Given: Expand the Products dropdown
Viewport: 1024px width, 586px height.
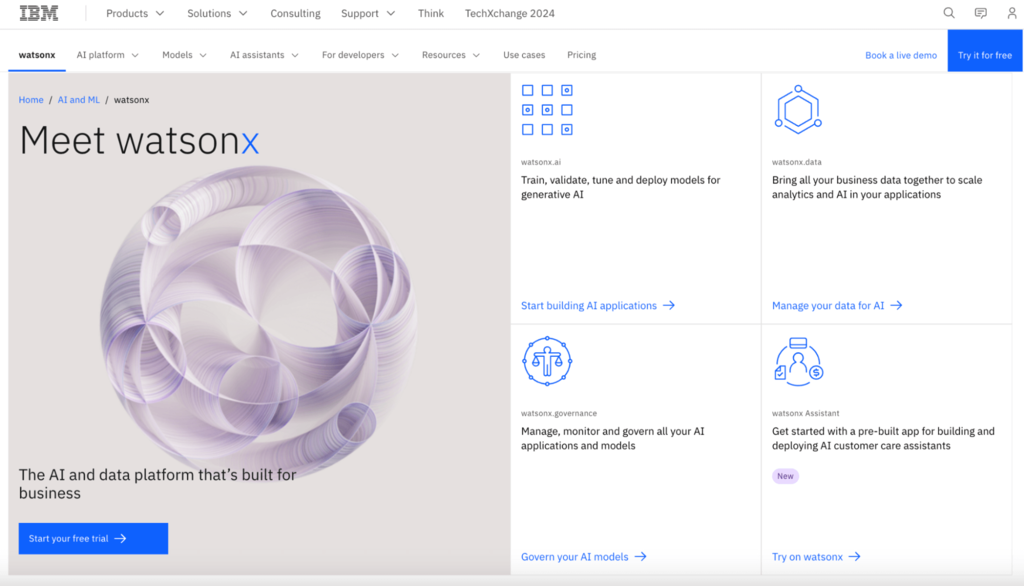Looking at the screenshot, I should pyautogui.click(x=134, y=13).
